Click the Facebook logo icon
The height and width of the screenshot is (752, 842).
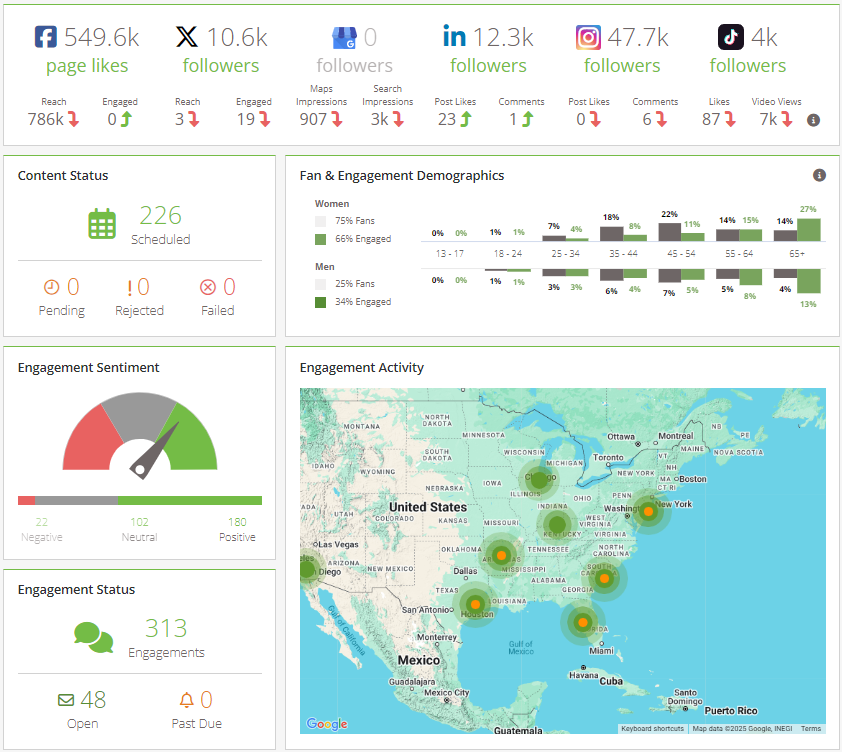tap(46, 38)
